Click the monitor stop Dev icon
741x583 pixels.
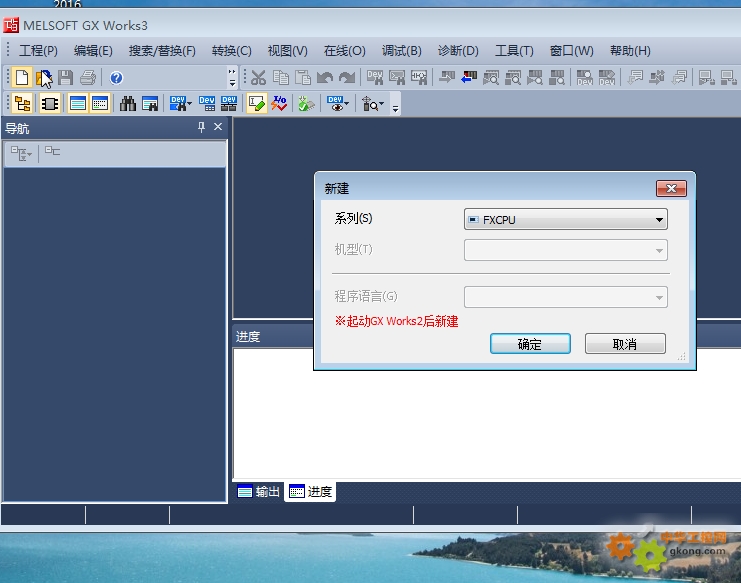(x=607, y=77)
